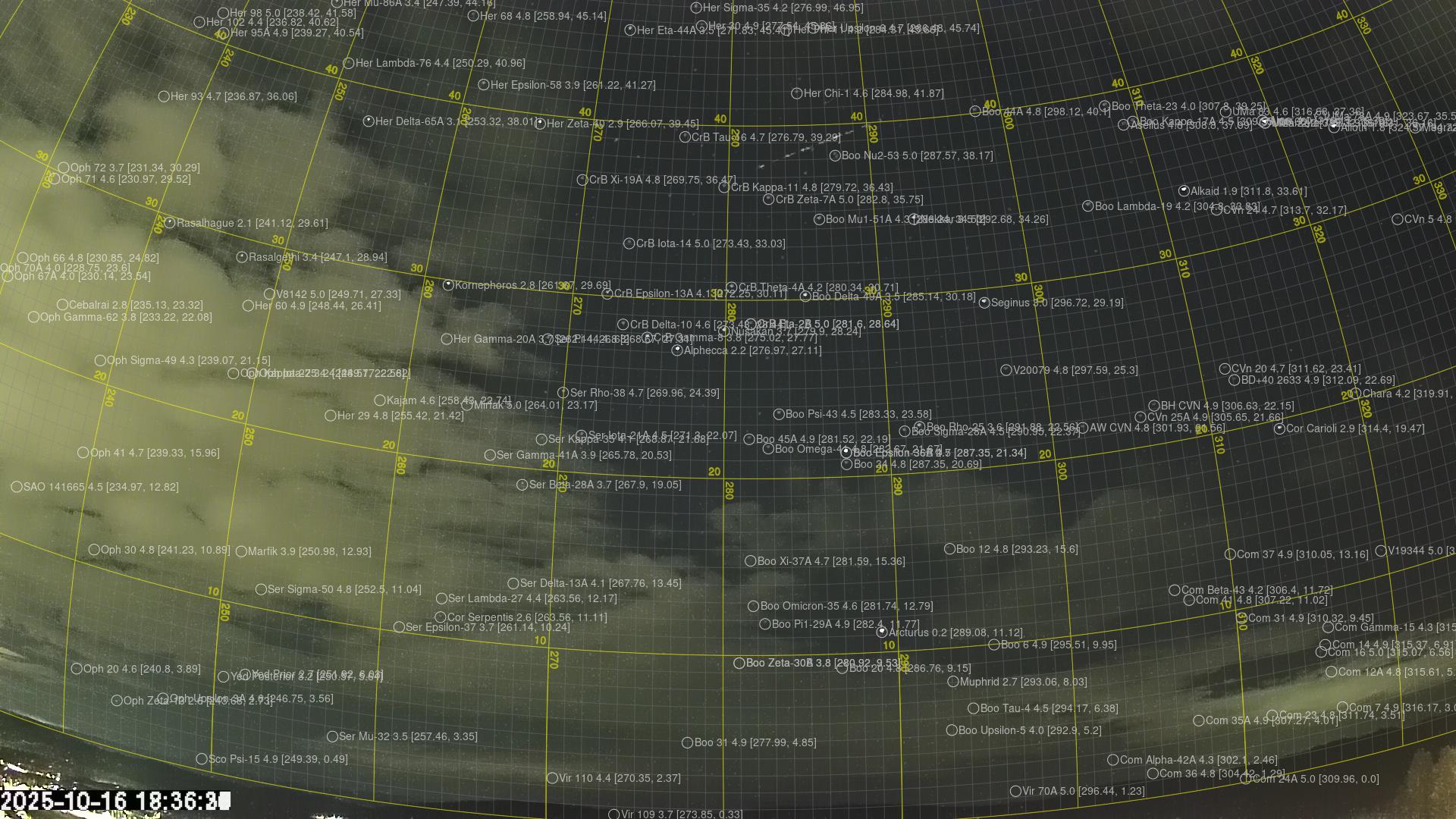
Task: Click the Ser Mu-32 3.5 label
Action: pos(408,736)
